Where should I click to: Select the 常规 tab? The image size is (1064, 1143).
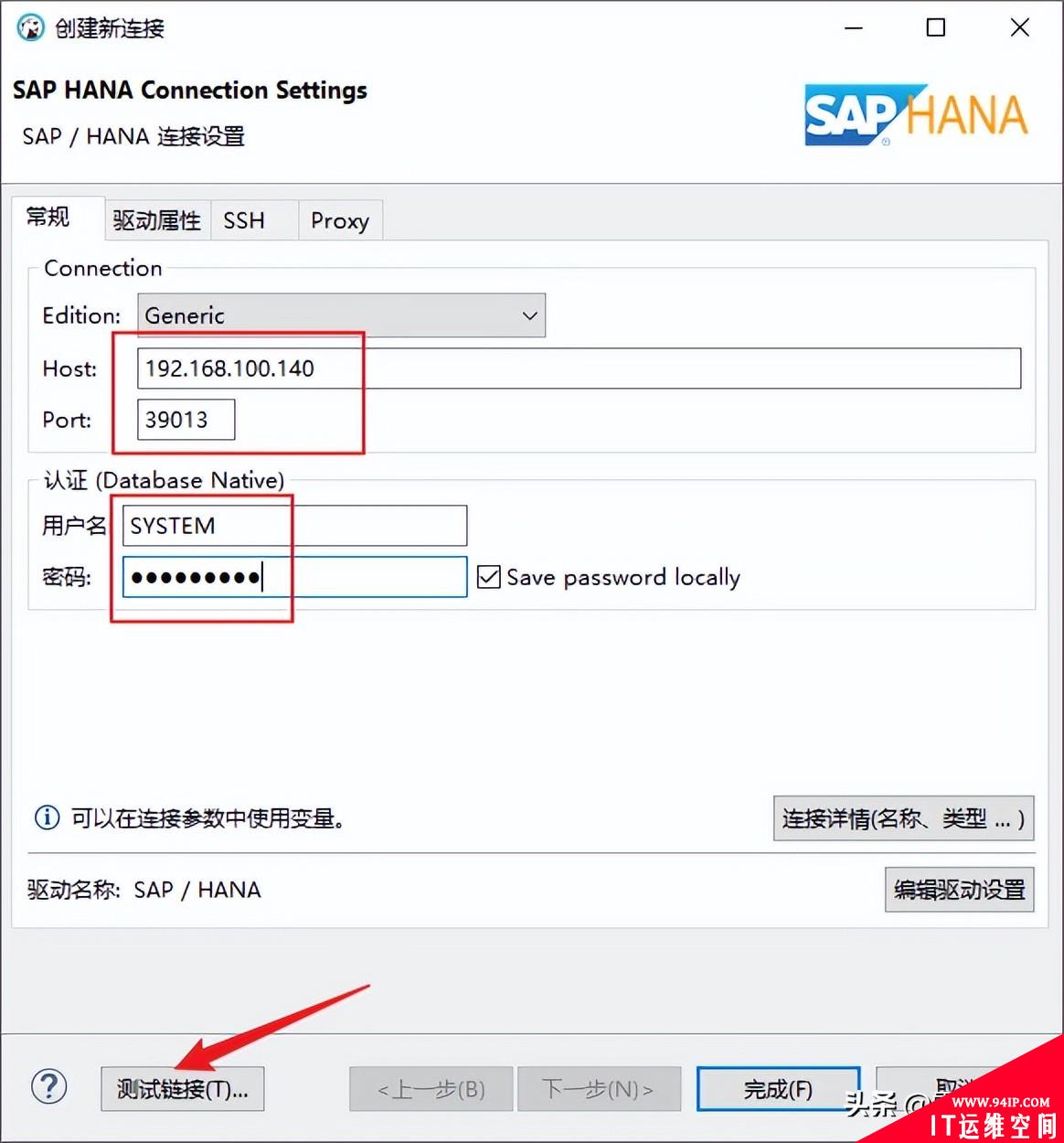click(57, 218)
